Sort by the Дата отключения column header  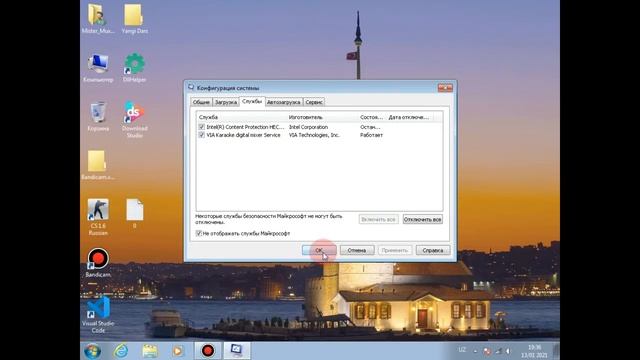coord(409,117)
